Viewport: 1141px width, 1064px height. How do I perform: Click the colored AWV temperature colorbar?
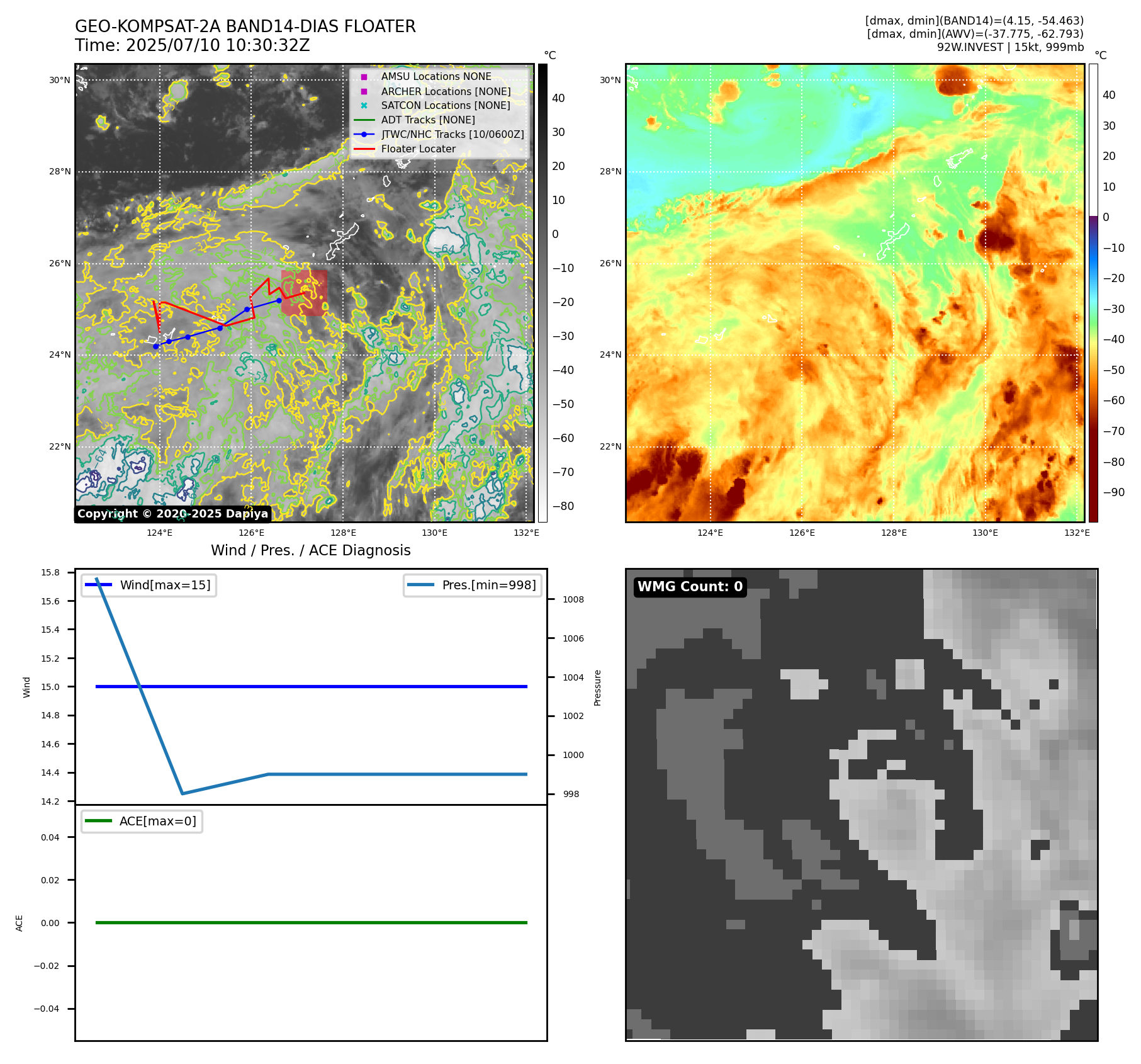click(x=1093, y=293)
